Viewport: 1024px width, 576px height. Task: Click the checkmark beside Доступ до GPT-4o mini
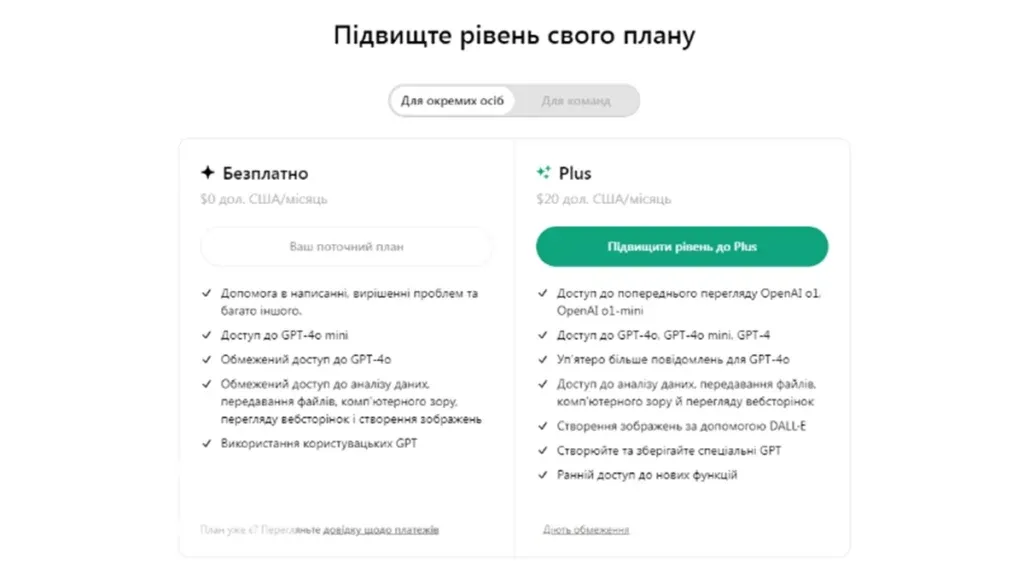click(207, 335)
